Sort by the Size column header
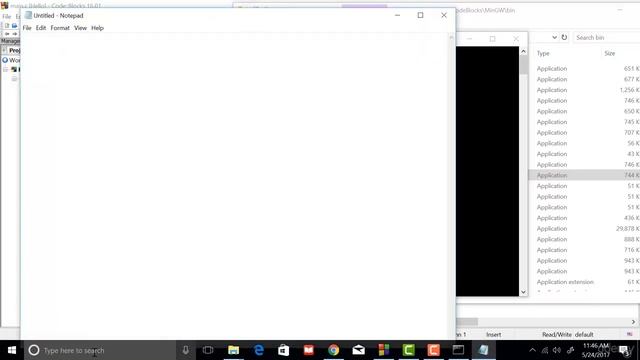640x360 pixels. (x=609, y=53)
